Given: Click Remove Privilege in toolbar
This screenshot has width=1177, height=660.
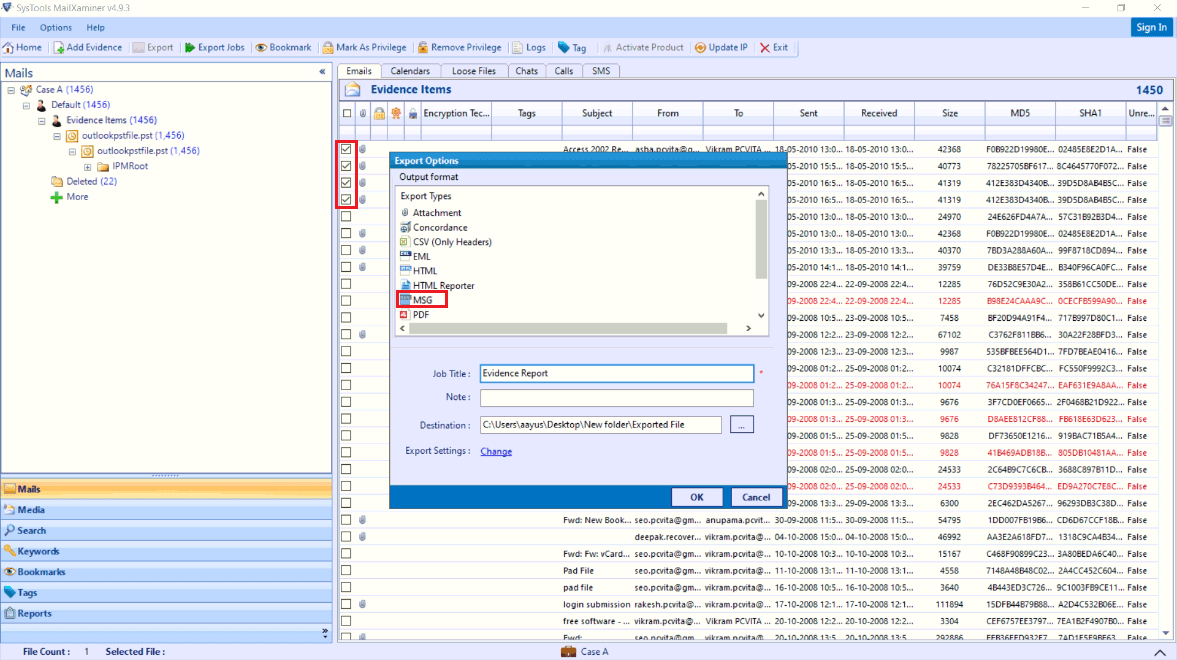Looking at the screenshot, I should [459, 47].
